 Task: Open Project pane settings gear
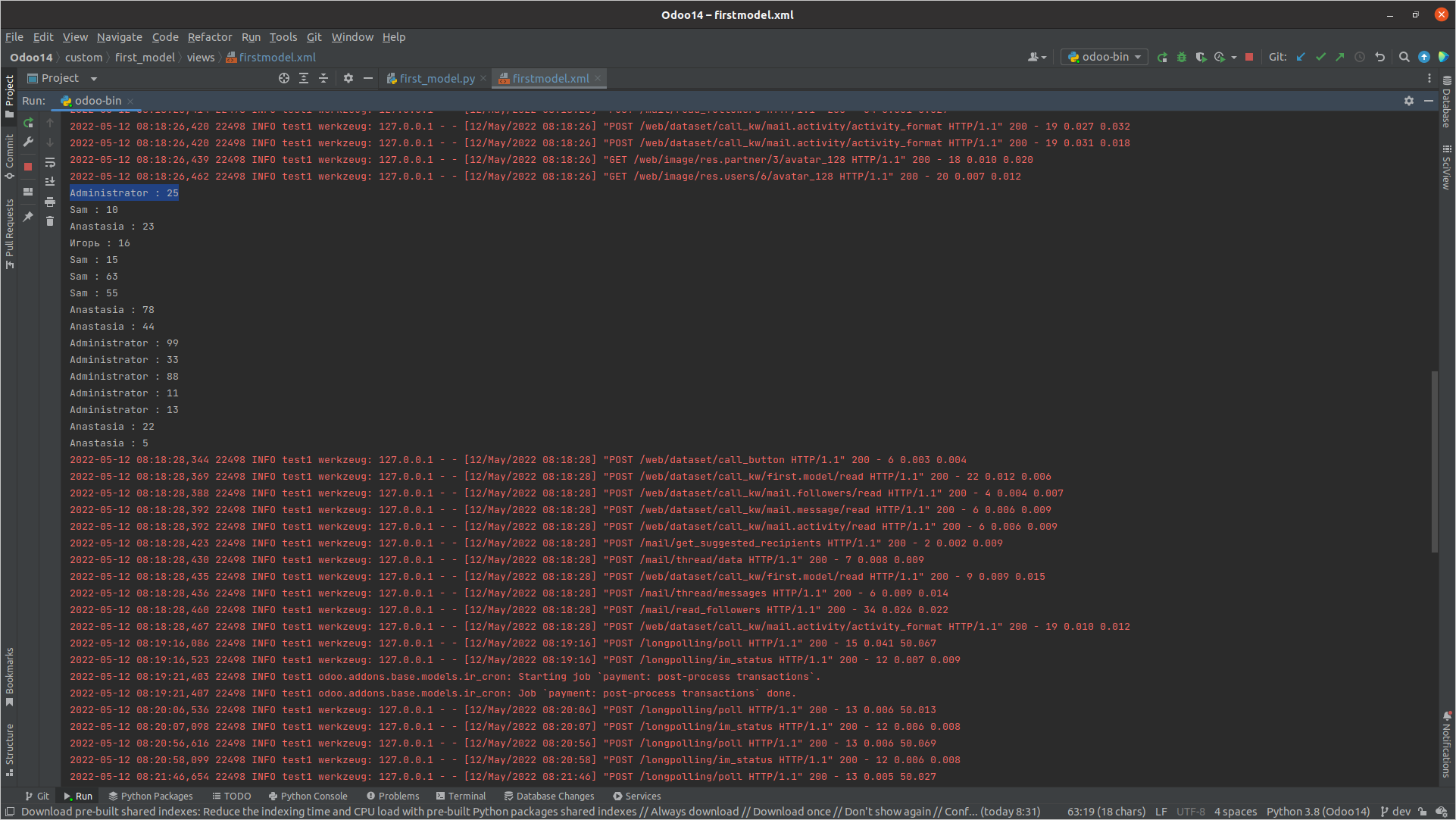point(348,79)
